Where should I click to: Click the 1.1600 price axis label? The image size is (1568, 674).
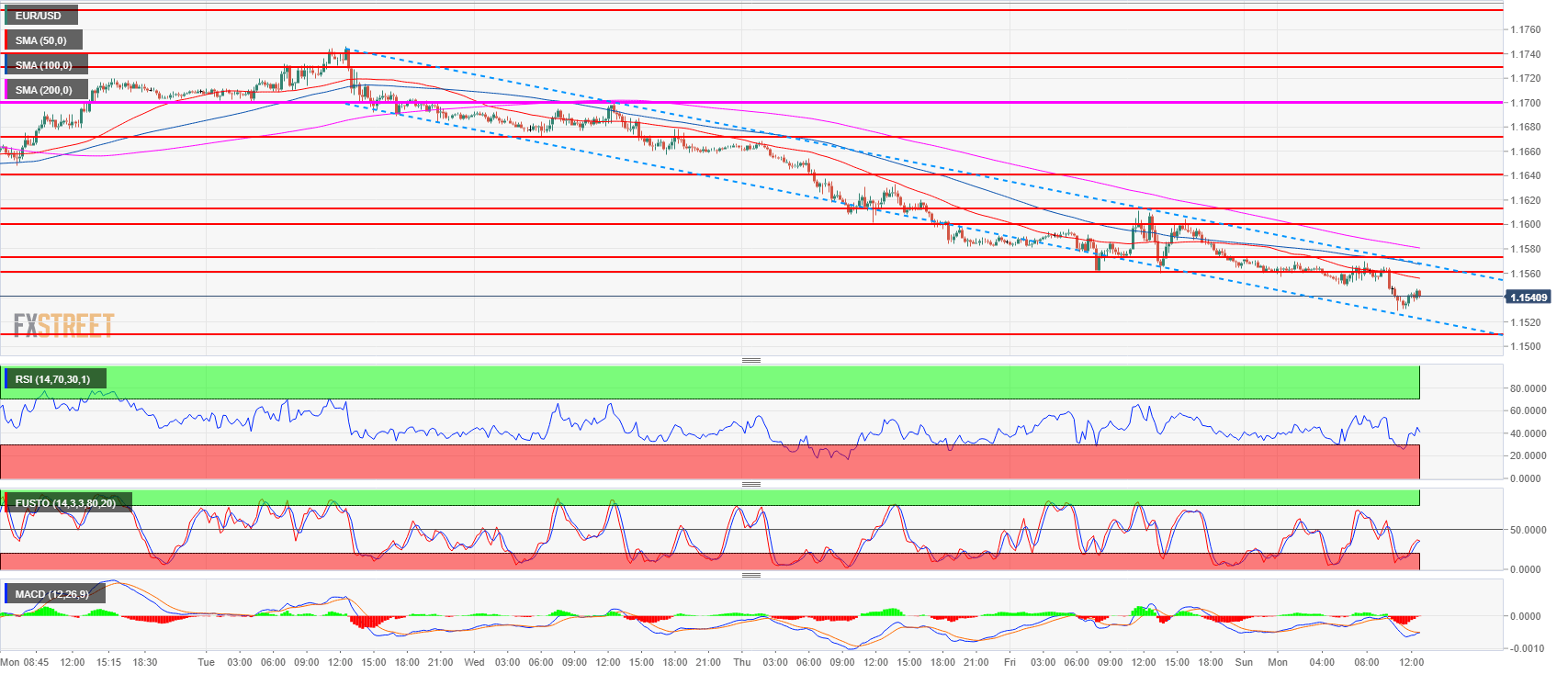click(1526, 224)
